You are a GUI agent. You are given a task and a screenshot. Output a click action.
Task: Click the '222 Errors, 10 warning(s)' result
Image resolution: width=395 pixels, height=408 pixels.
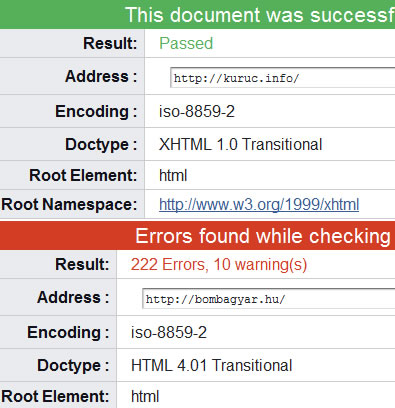(219, 265)
